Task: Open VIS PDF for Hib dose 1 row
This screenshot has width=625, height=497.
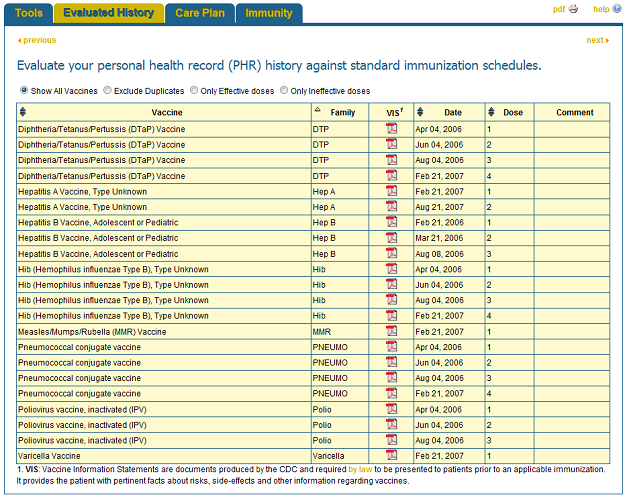Action: click(391, 269)
